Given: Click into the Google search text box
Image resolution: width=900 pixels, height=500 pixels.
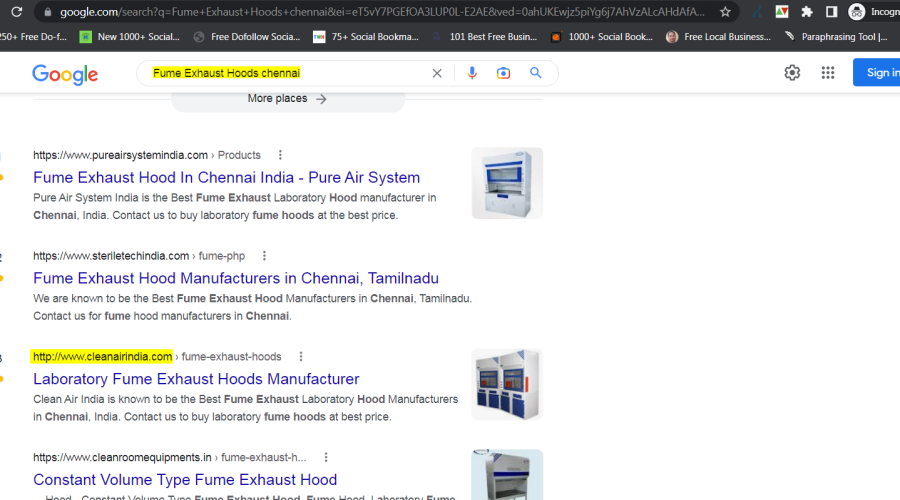Looking at the screenshot, I should [x=285, y=73].
